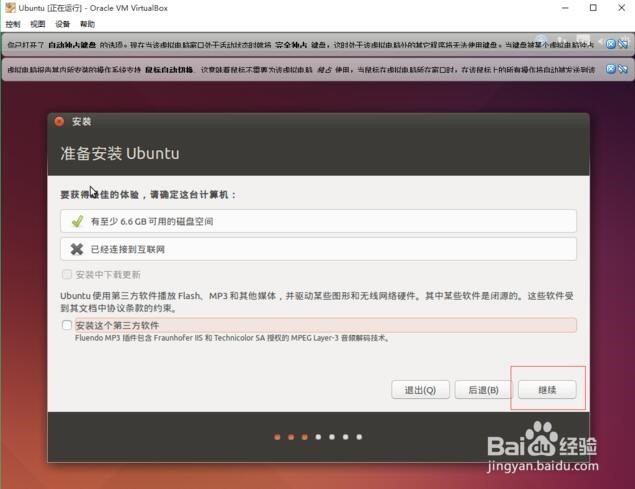The image size is (635, 489).
Task: Click the 准备安装 Ubuntu heading
Action: click(120, 154)
